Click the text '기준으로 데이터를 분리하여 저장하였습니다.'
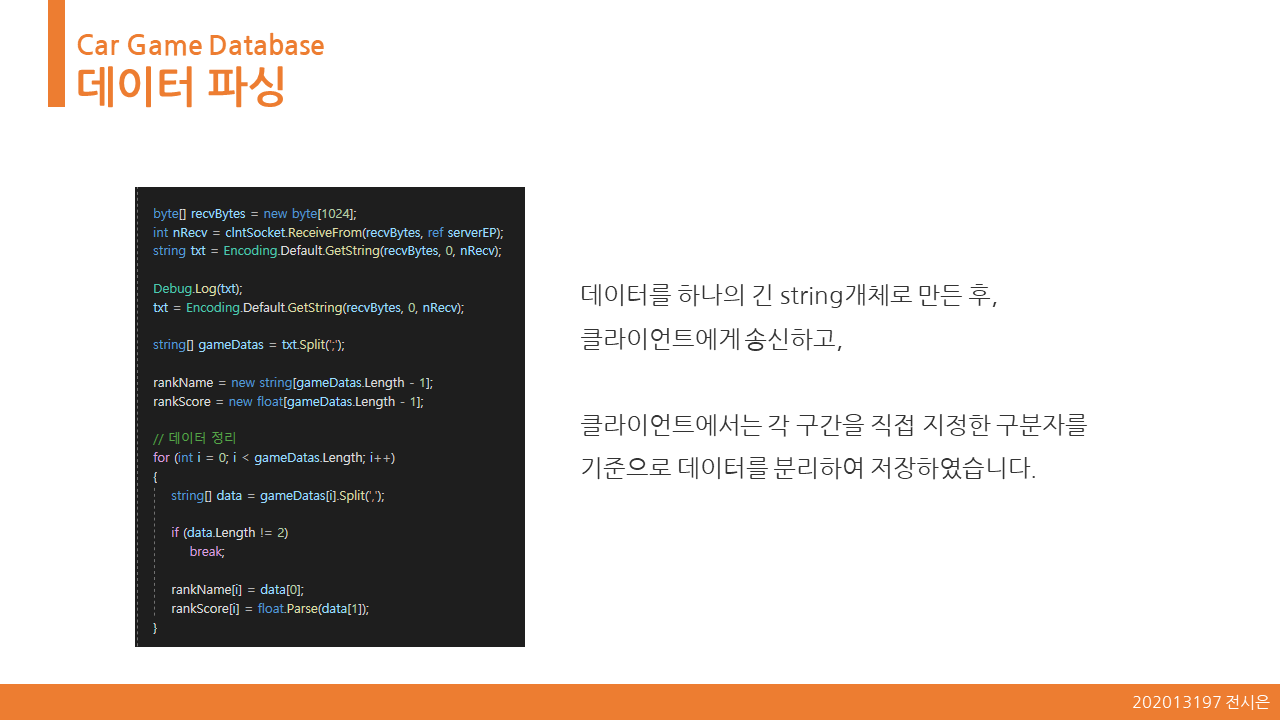Viewport: 1280px width, 720px height. tap(808, 469)
